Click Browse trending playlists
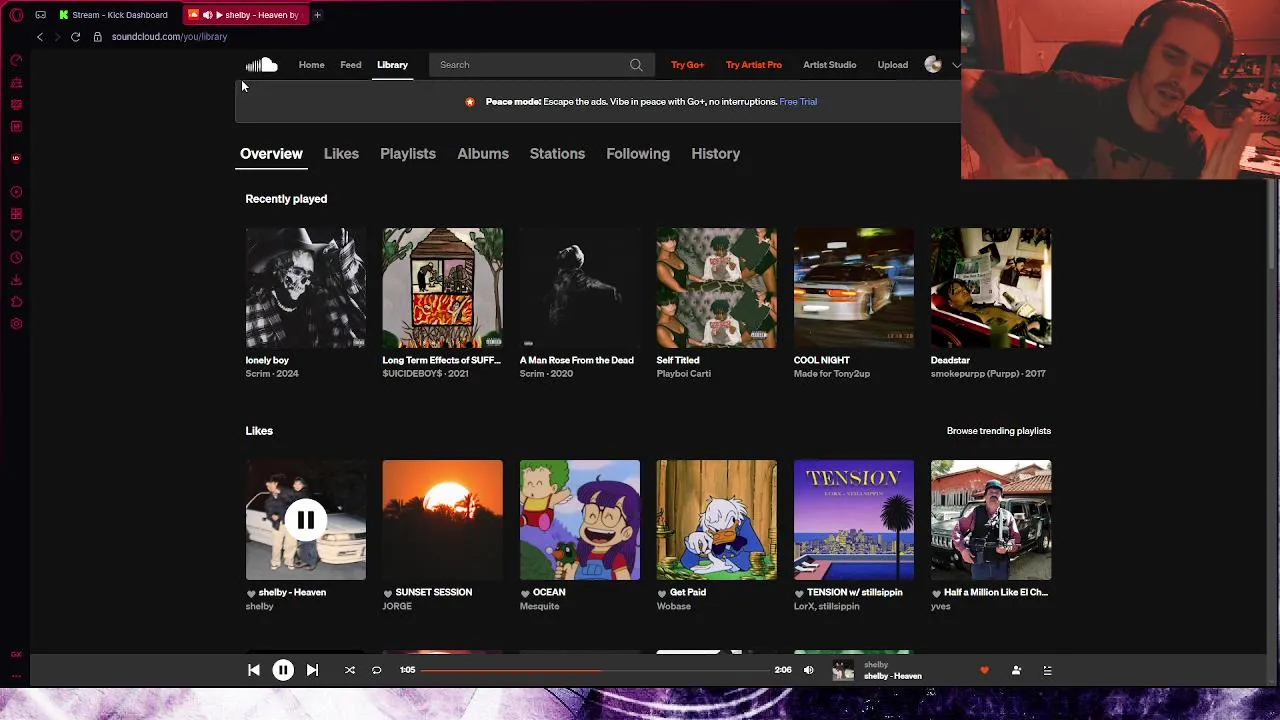This screenshot has height=720, width=1280. pyautogui.click(x=998, y=431)
